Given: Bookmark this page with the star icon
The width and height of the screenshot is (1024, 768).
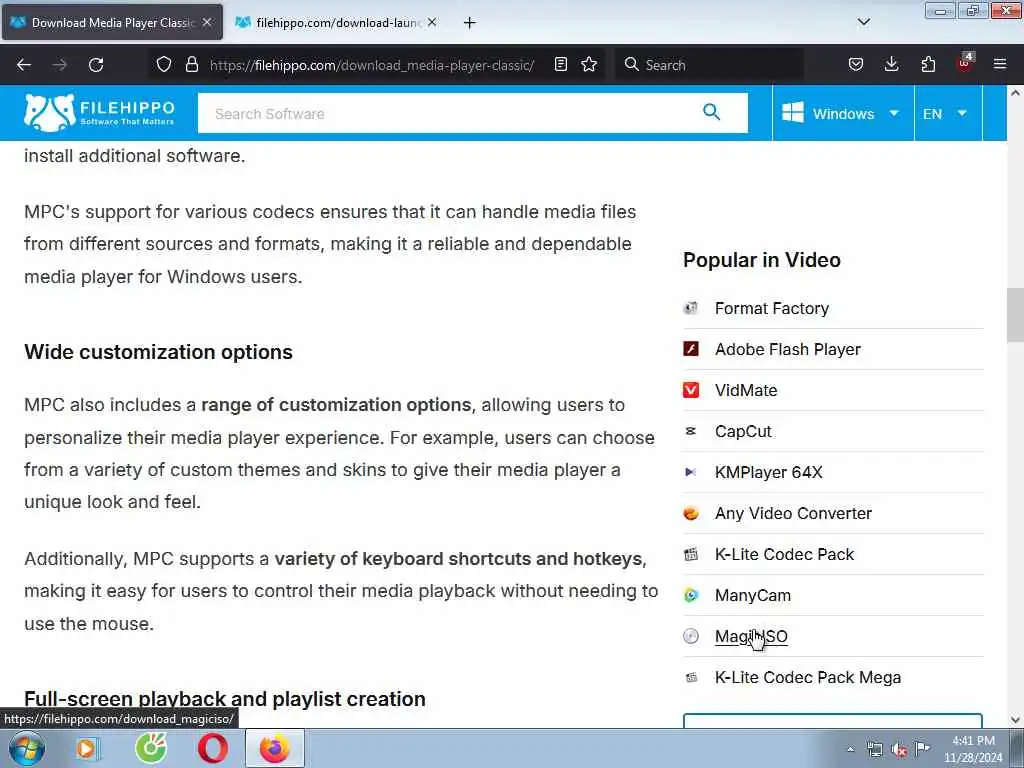Looking at the screenshot, I should coord(589,65).
